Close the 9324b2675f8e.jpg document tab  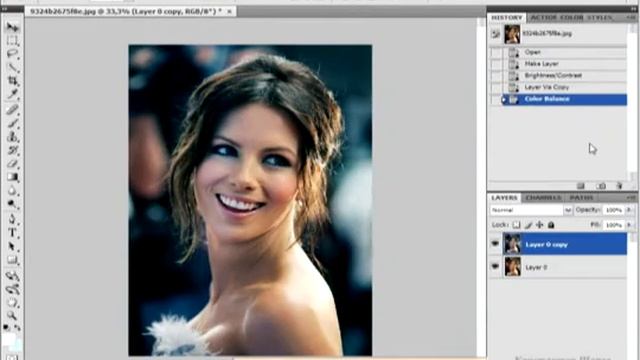click(229, 11)
